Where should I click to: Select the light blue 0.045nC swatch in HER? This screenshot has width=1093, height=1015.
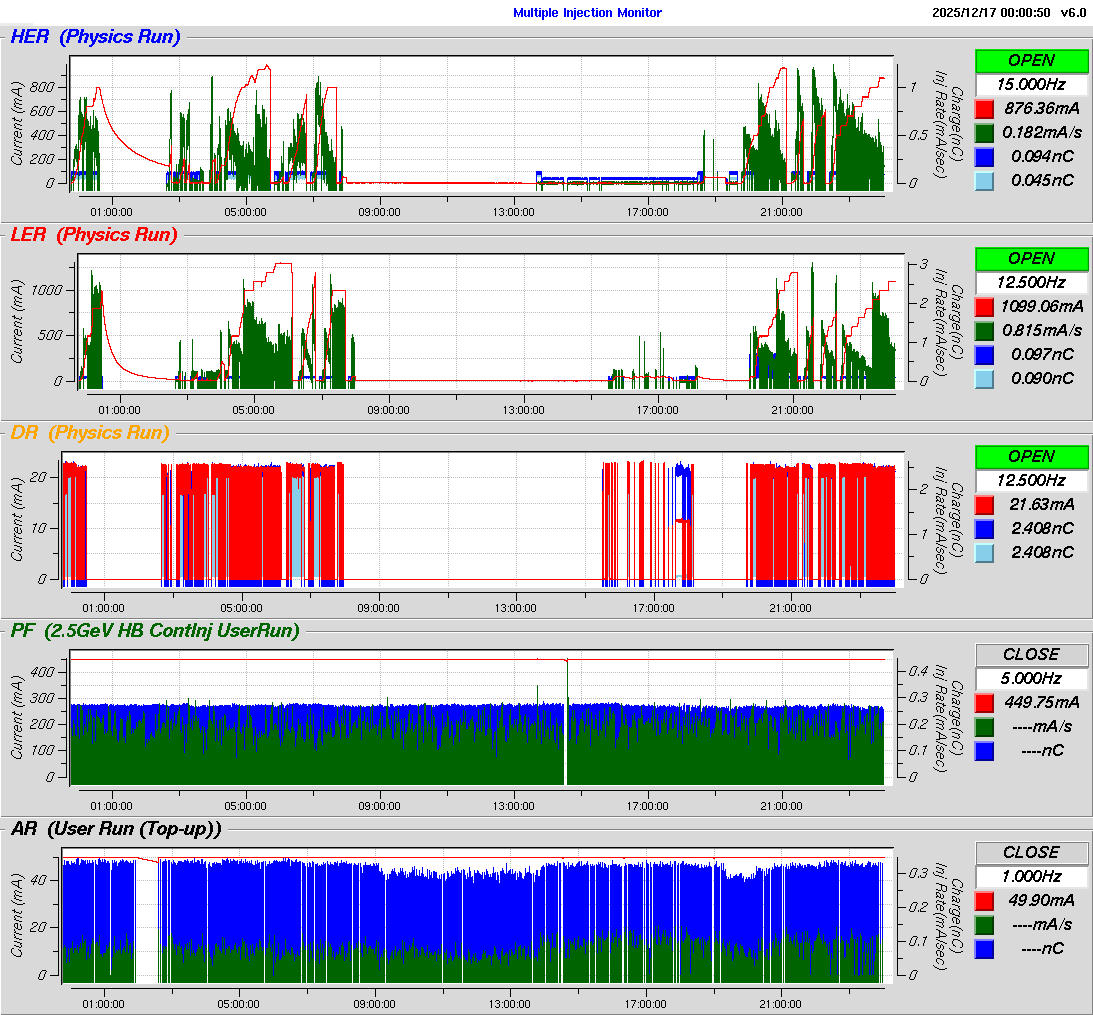pyautogui.click(x=984, y=180)
